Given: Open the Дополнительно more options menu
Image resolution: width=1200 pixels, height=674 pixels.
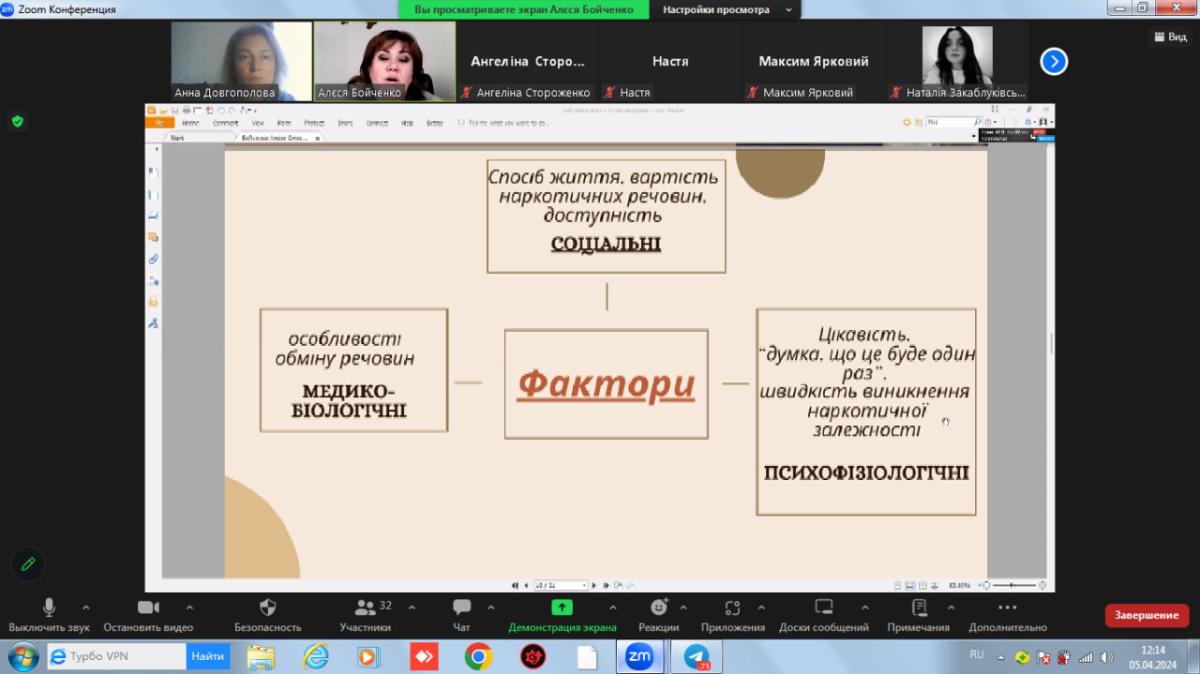Looking at the screenshot, I should [x=1007, y=608].
